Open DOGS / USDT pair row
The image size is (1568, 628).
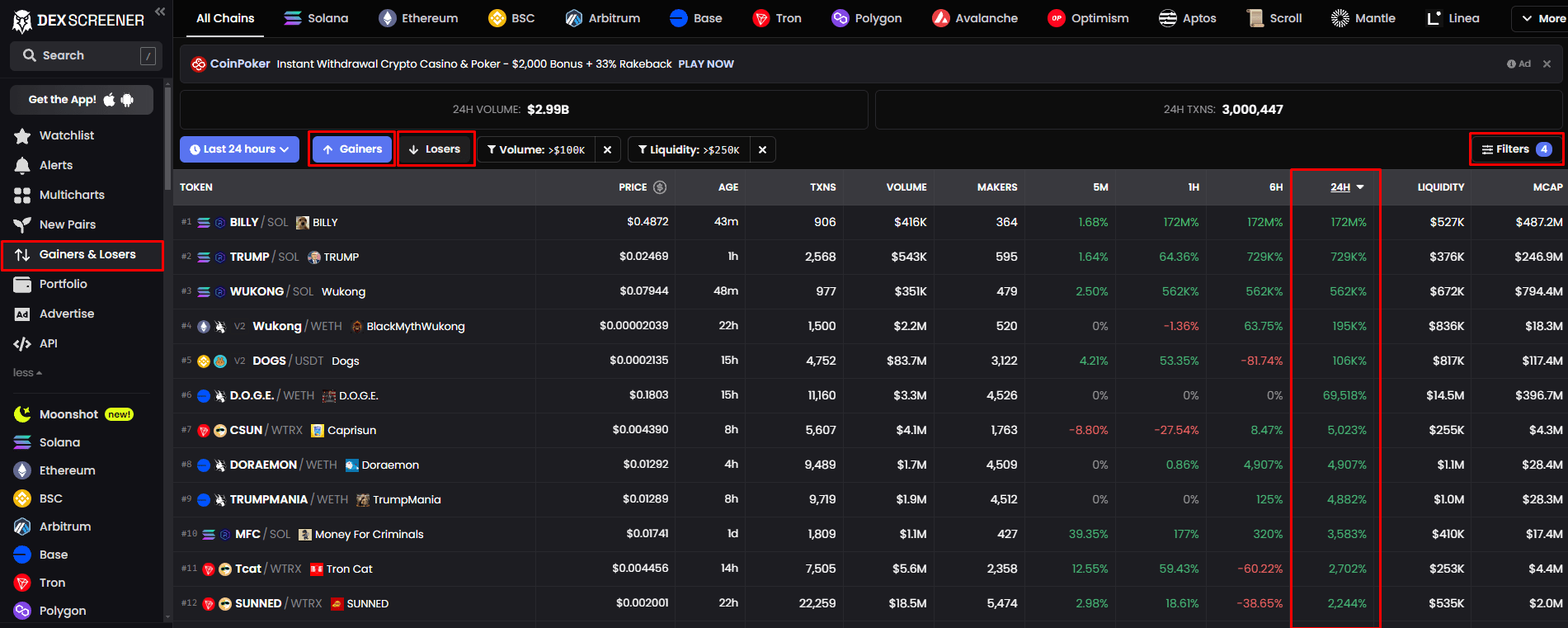point(870,361)
